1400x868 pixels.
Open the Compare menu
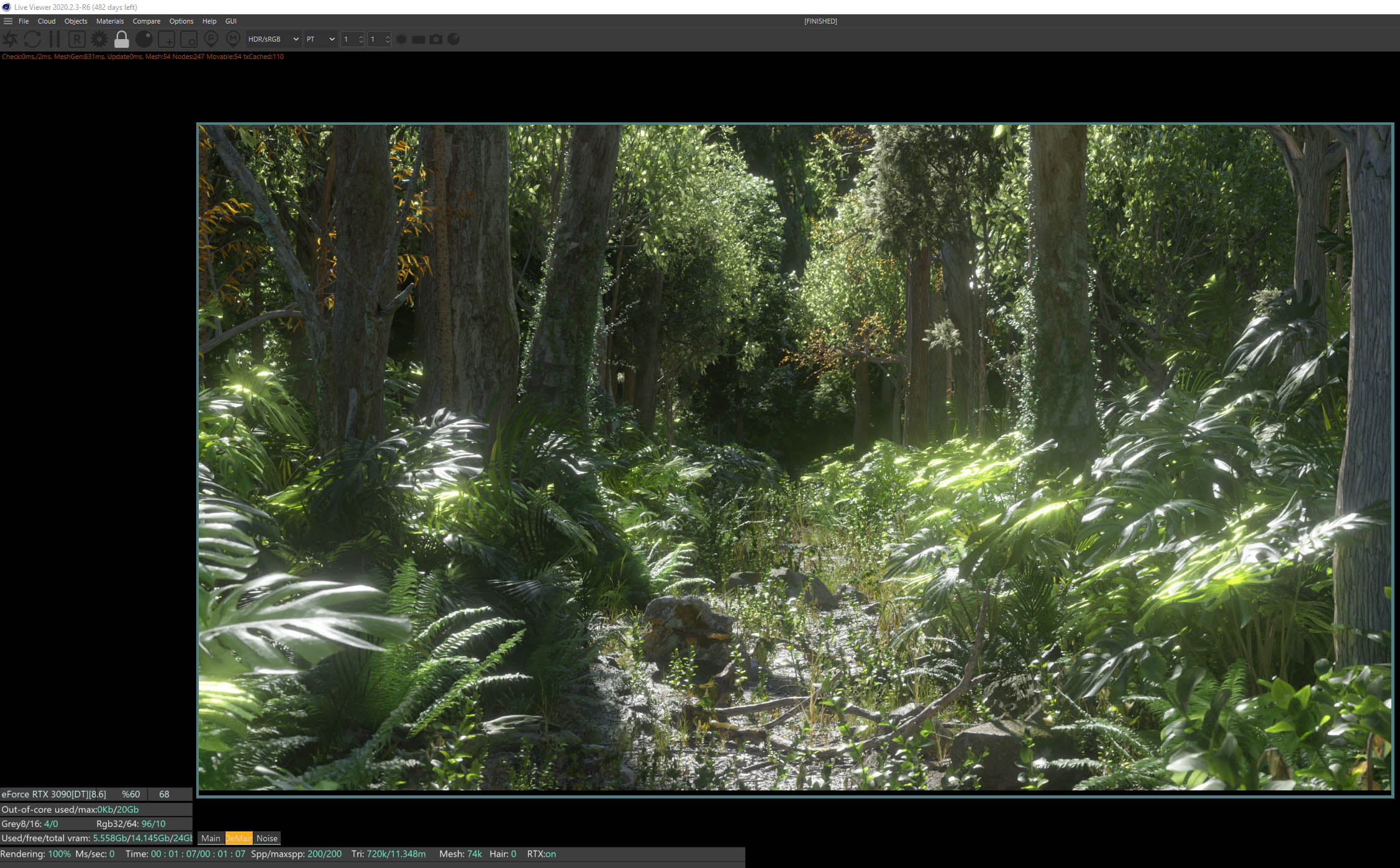(147, 21)
